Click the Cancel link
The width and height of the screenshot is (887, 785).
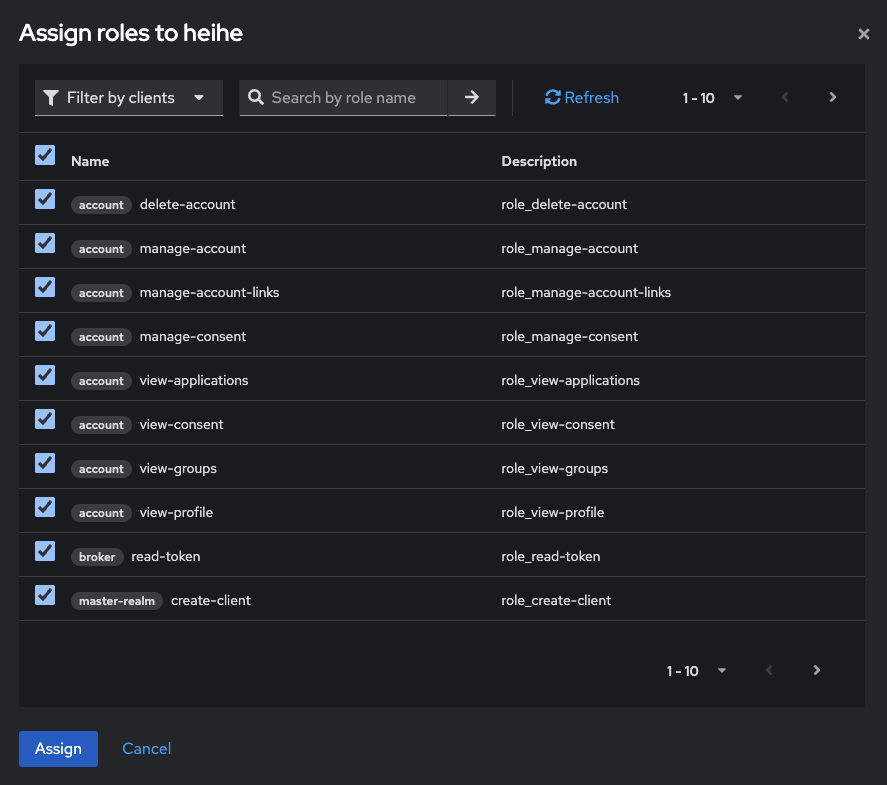(x=146, y=749)
